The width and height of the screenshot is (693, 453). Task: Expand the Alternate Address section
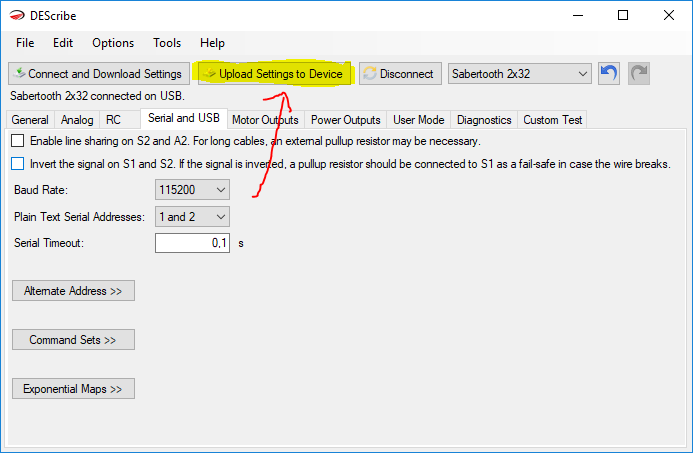(x=73, y=291)
